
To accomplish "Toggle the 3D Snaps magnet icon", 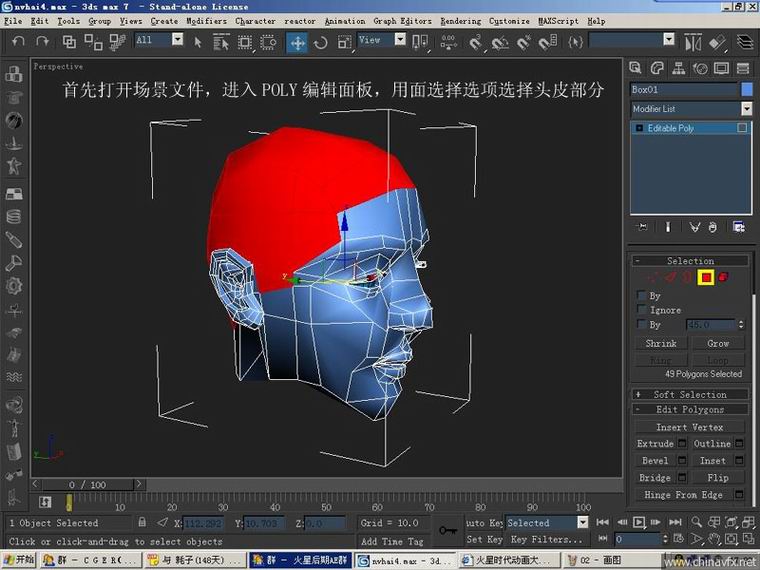I will pos(475,43).
